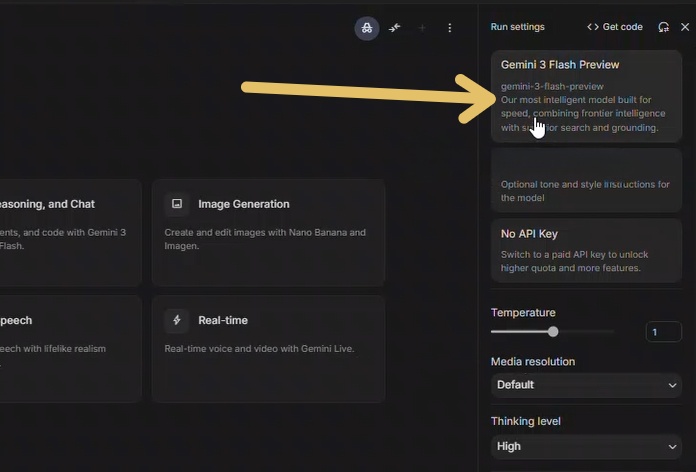Screen dimensions: 696x472
Task: Open the Speech card
Action: tap(71, 349)
